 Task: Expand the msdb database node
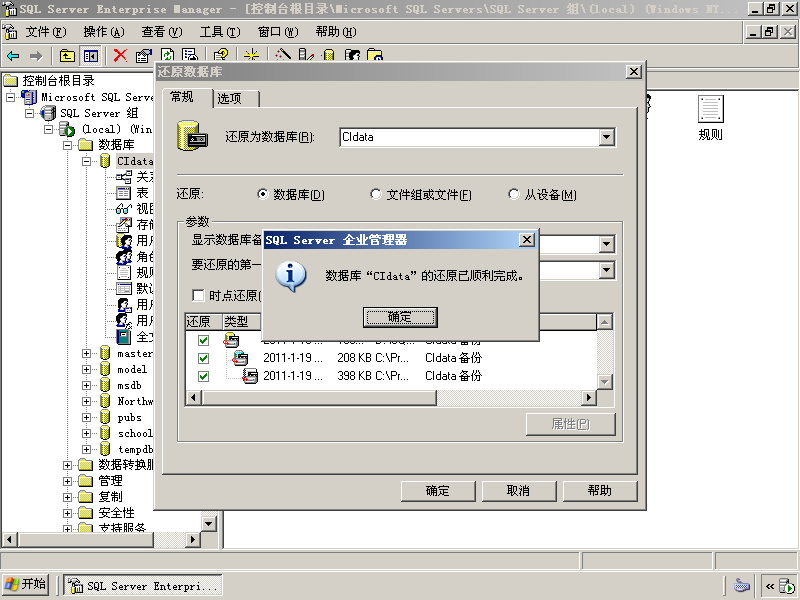(86, 385)
